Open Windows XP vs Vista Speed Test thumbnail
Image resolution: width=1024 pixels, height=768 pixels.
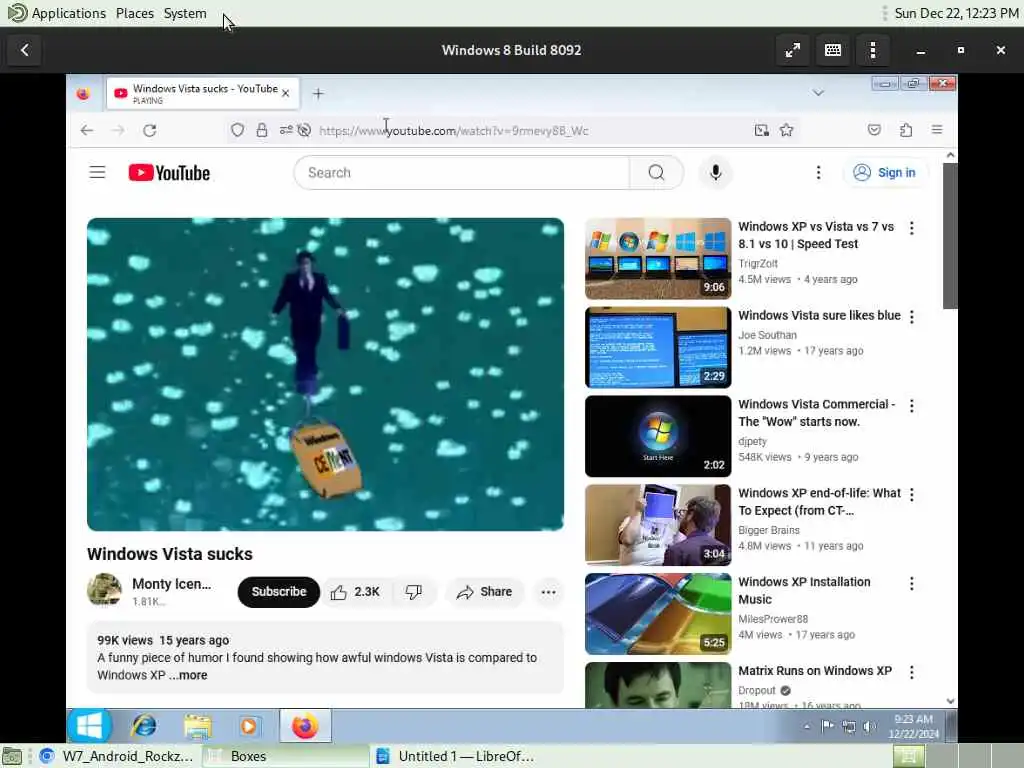click(x=658, y=259)
